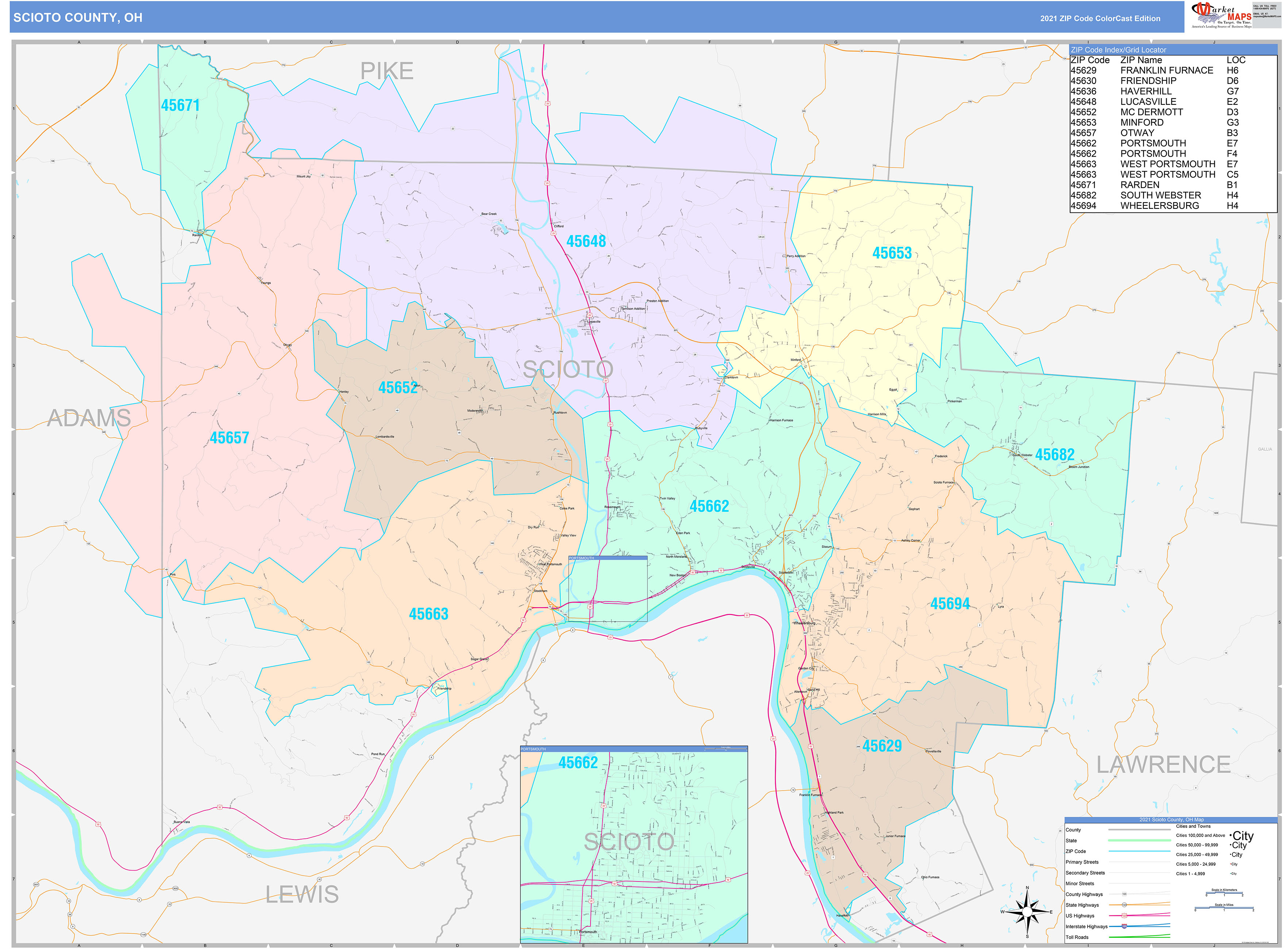Click the ADAMS county label
The width and height of the screenshot is (1288, 949).
point(89,418)
